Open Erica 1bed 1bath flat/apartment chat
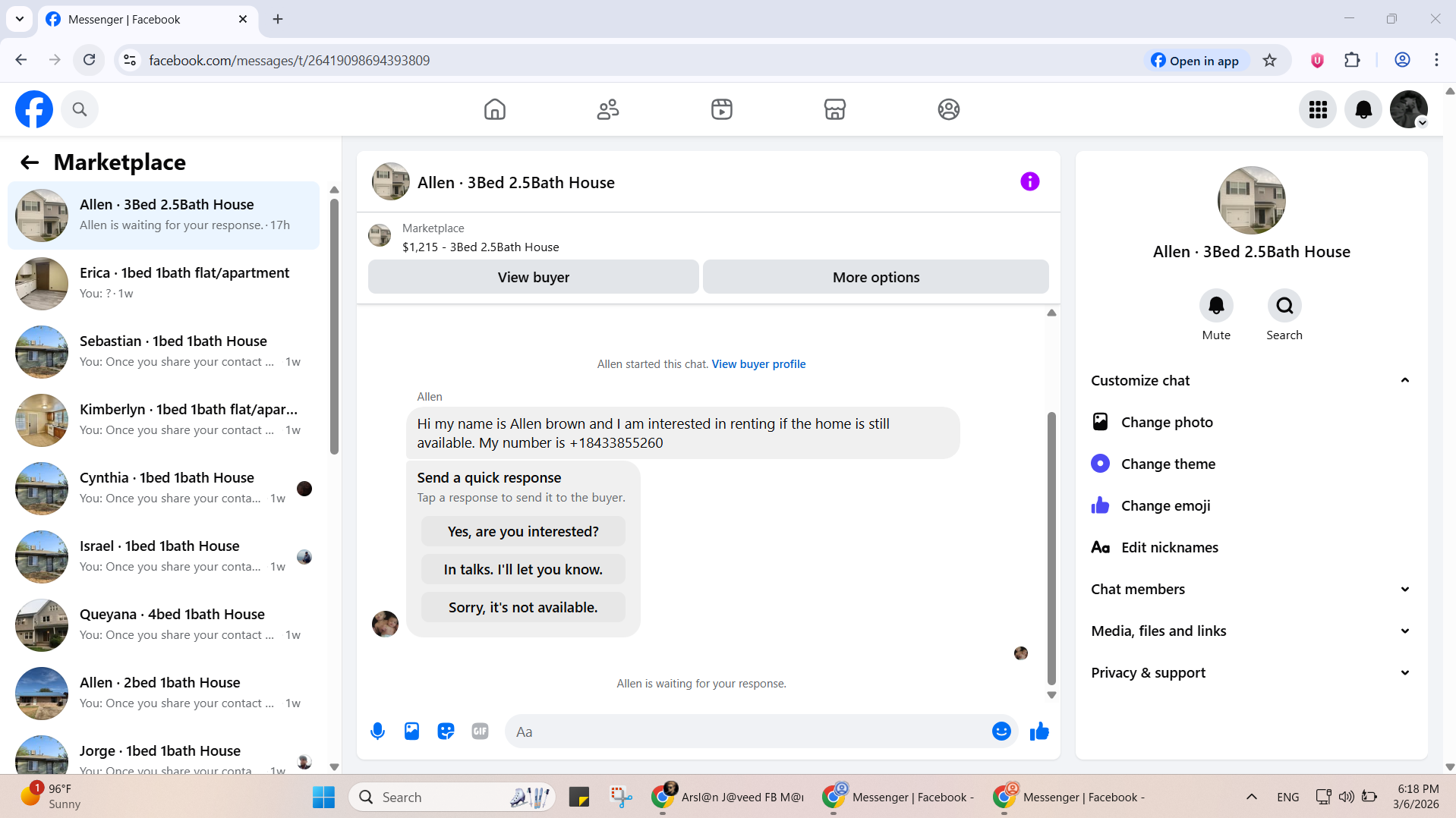The height and width of the screenshot is (818, 1456). tap(163, 283)
